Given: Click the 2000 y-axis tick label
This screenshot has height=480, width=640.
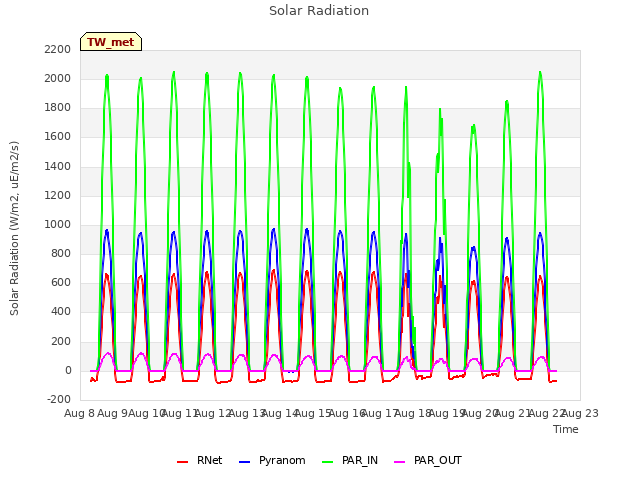Looking at the screenshot, I should (58, 78).
